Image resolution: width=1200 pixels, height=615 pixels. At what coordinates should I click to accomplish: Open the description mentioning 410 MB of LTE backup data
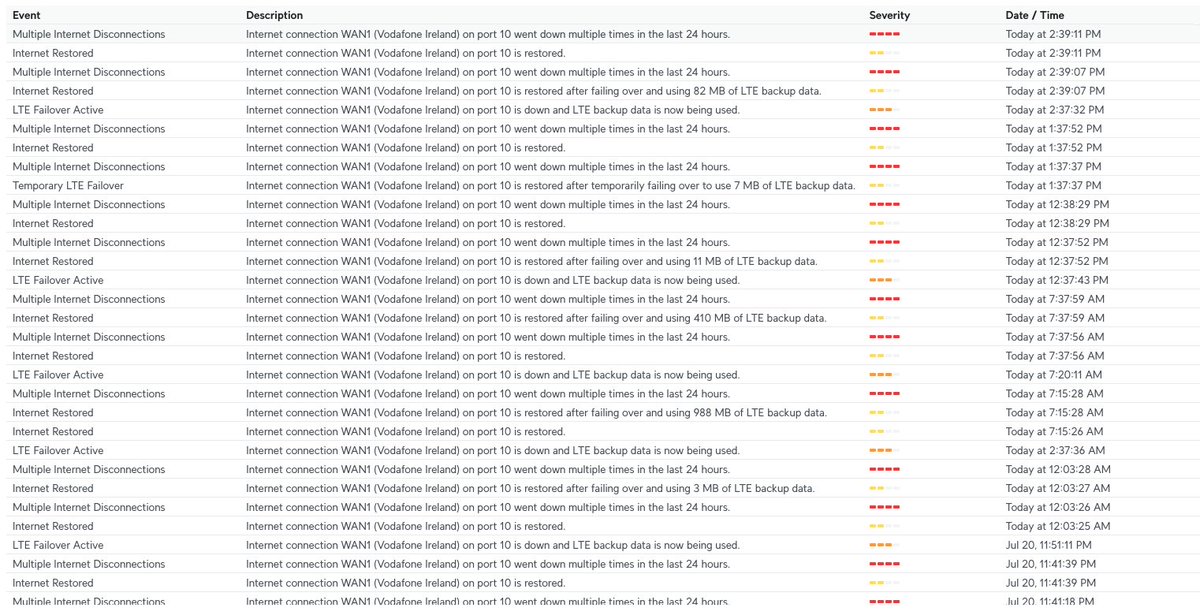(x=536, y=318)
